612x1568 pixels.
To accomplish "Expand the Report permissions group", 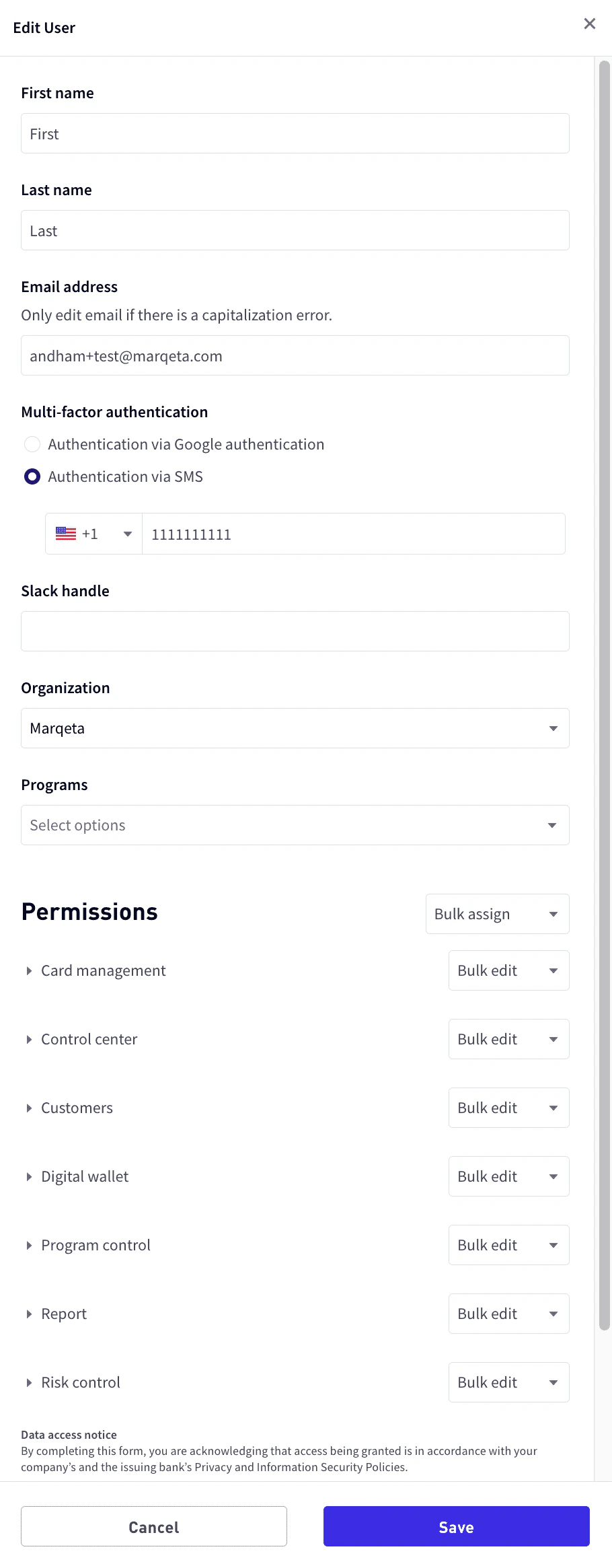I will pyautogui.click(x=29, y=1314).
